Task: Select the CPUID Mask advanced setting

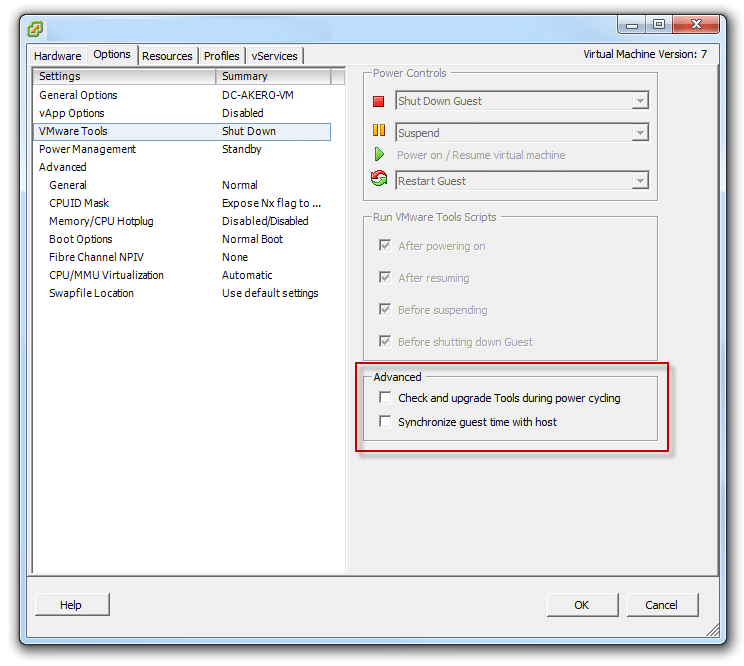Action: [79, 203]
